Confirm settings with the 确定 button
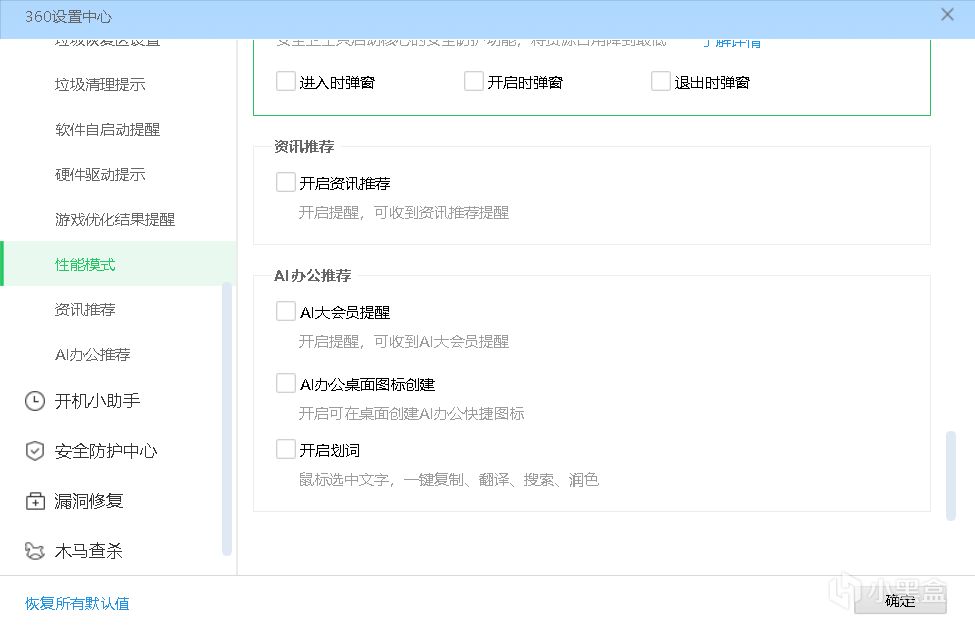Viewport: 975px width, 625px height. point(900,601)
